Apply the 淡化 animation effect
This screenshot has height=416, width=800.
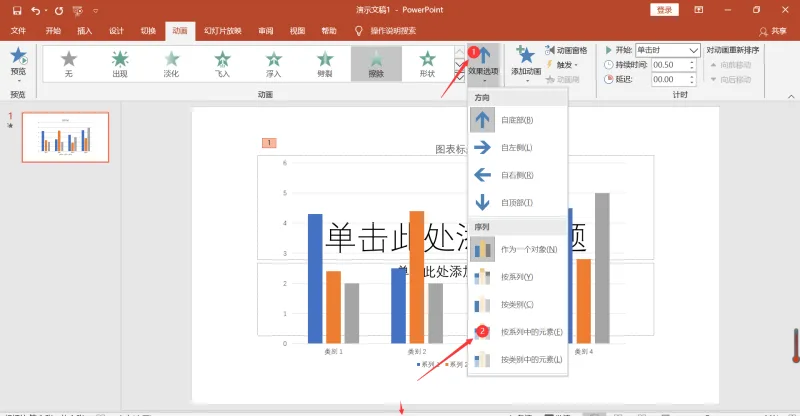tap(171, 63)
